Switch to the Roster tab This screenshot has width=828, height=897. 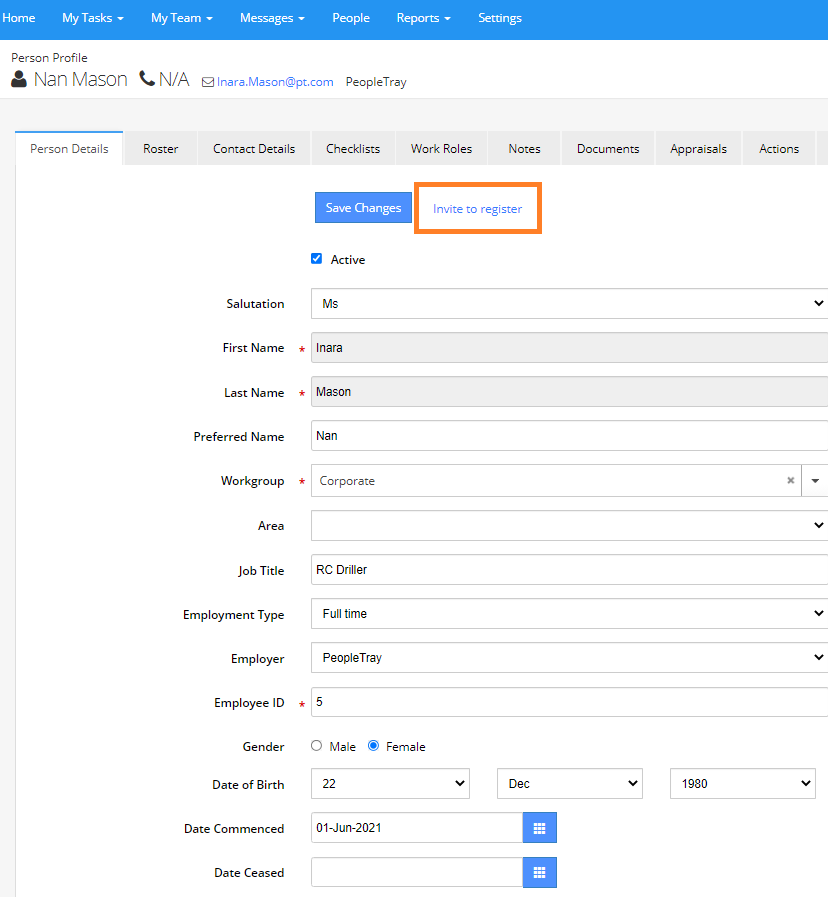click(x=160, y=149)
